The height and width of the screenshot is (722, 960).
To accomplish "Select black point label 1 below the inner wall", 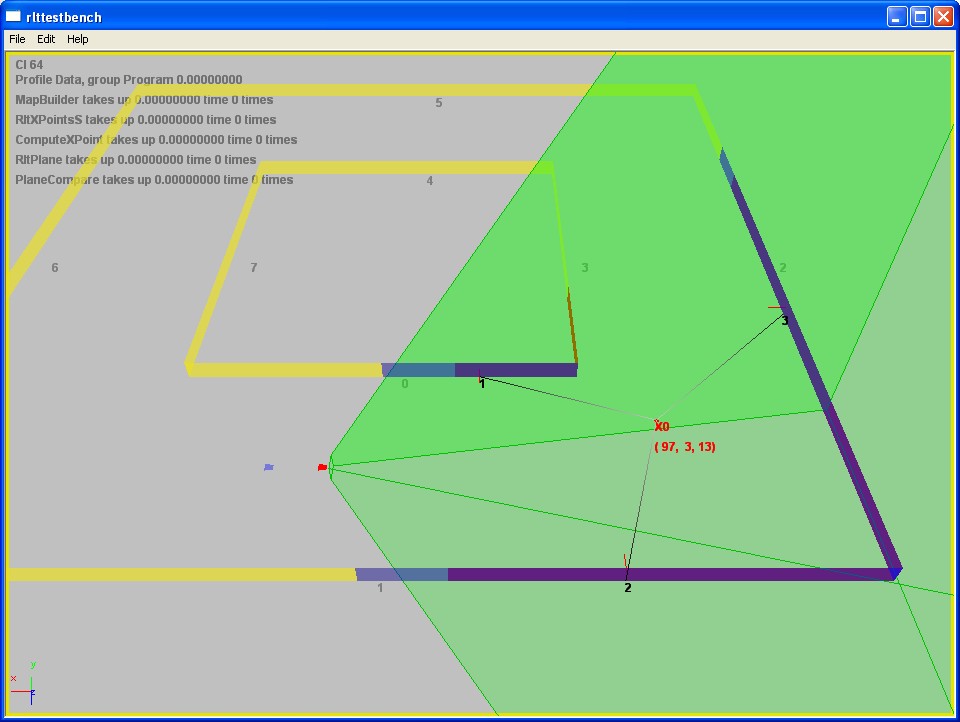I will (482, 383).
